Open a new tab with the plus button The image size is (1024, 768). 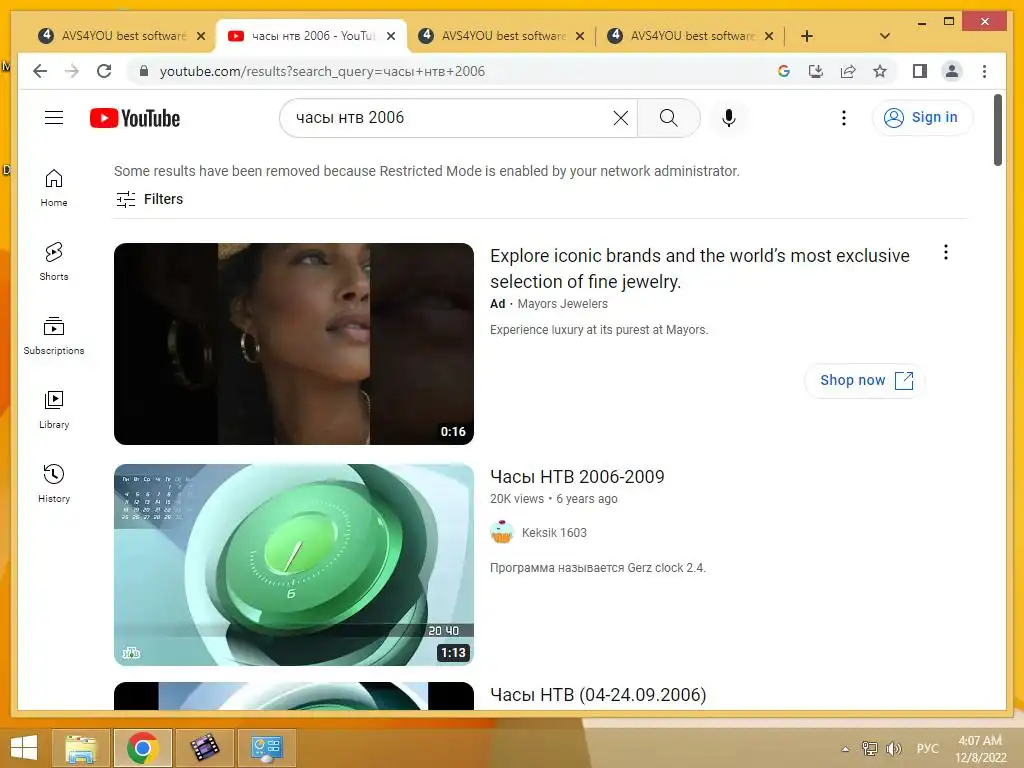807,36
